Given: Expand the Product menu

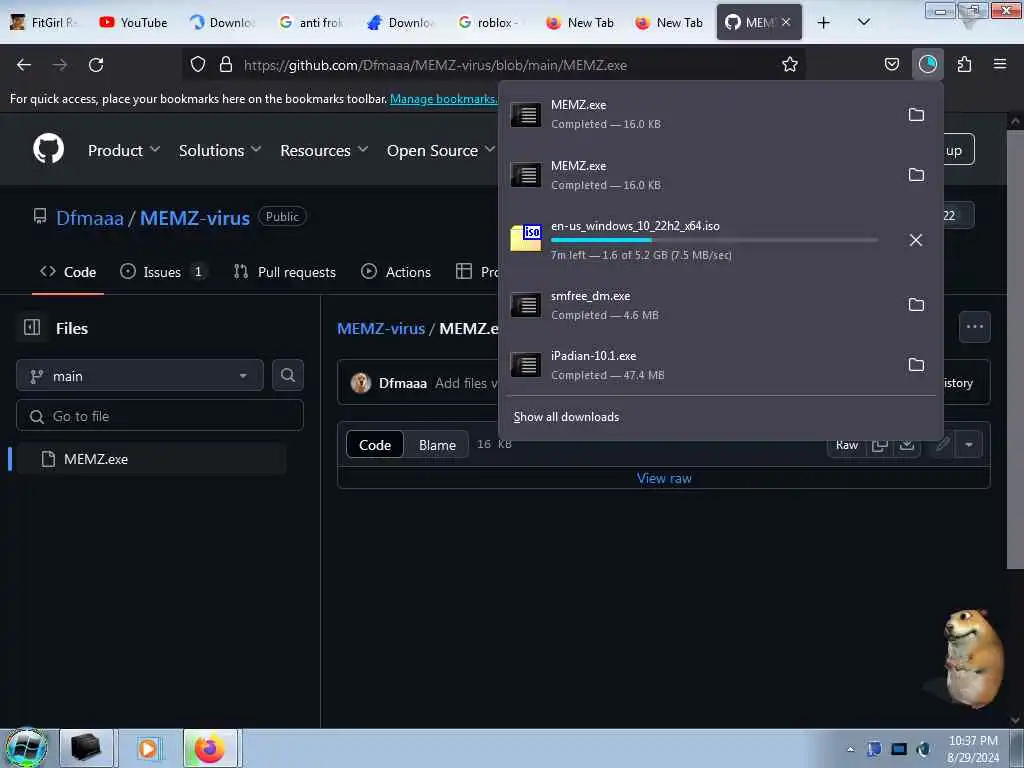Looking at the screenshot, I should pyautogui.click(x=124, y=150).
